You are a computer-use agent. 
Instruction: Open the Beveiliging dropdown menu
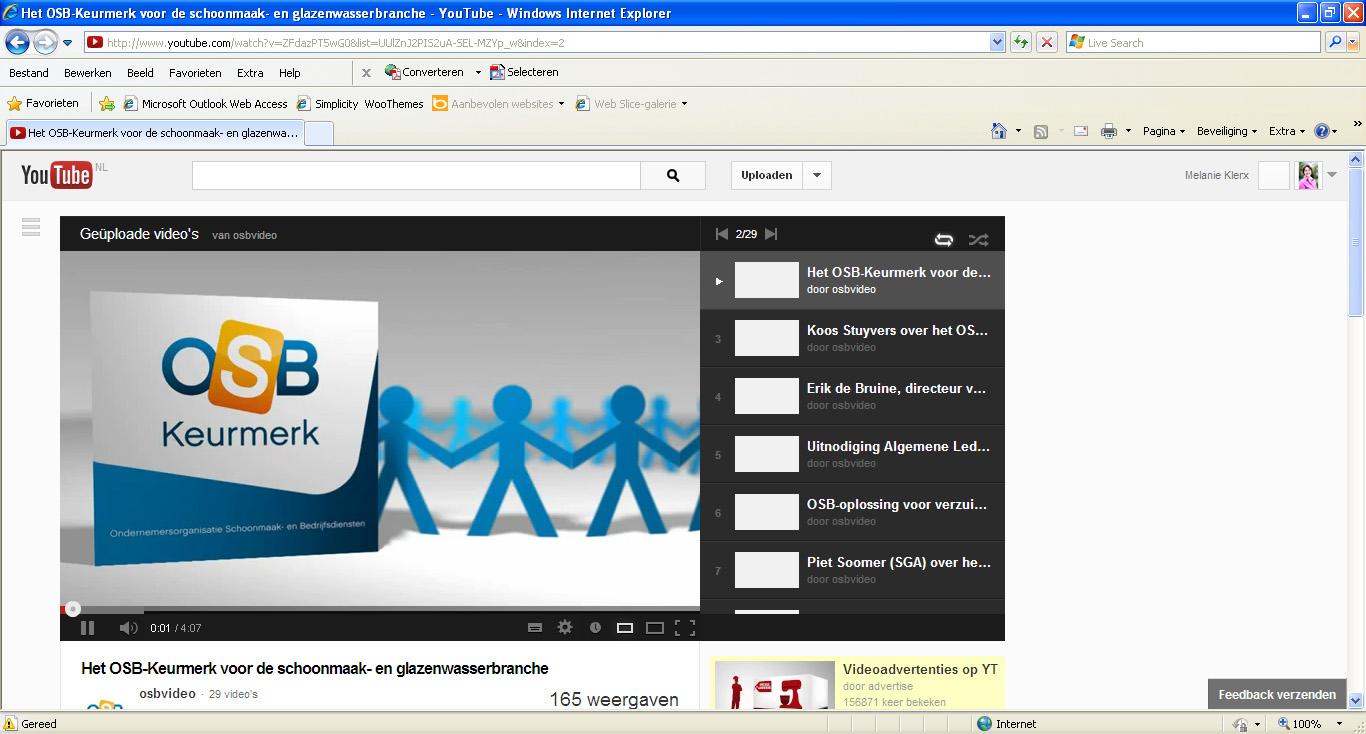(1227, 131)
